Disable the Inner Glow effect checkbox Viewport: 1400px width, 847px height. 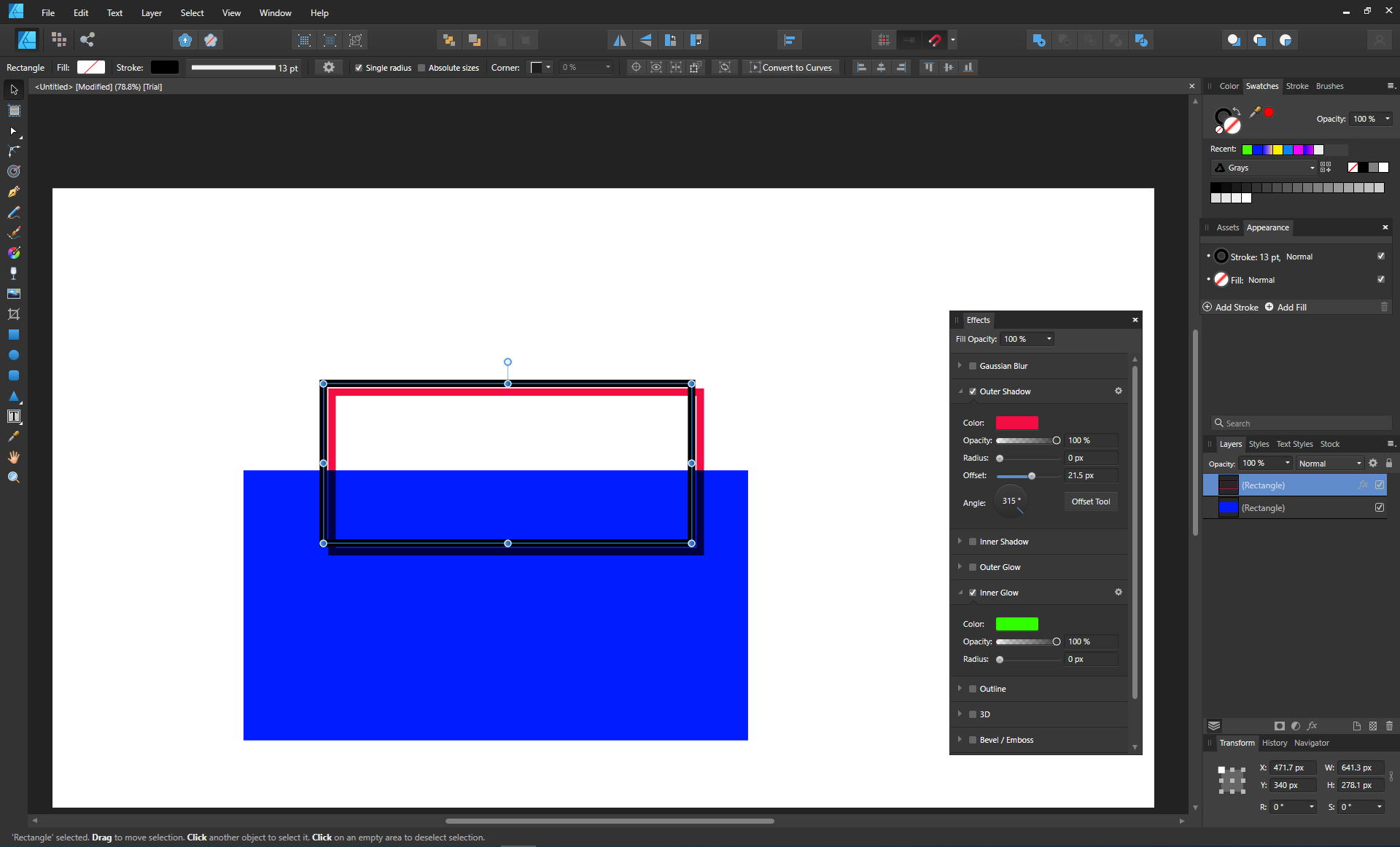[x=973, y=593]
